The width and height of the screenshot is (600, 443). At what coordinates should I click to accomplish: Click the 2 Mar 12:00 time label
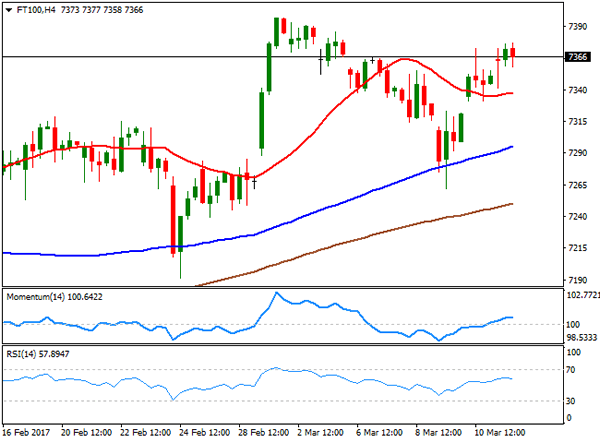click(320, 433)
